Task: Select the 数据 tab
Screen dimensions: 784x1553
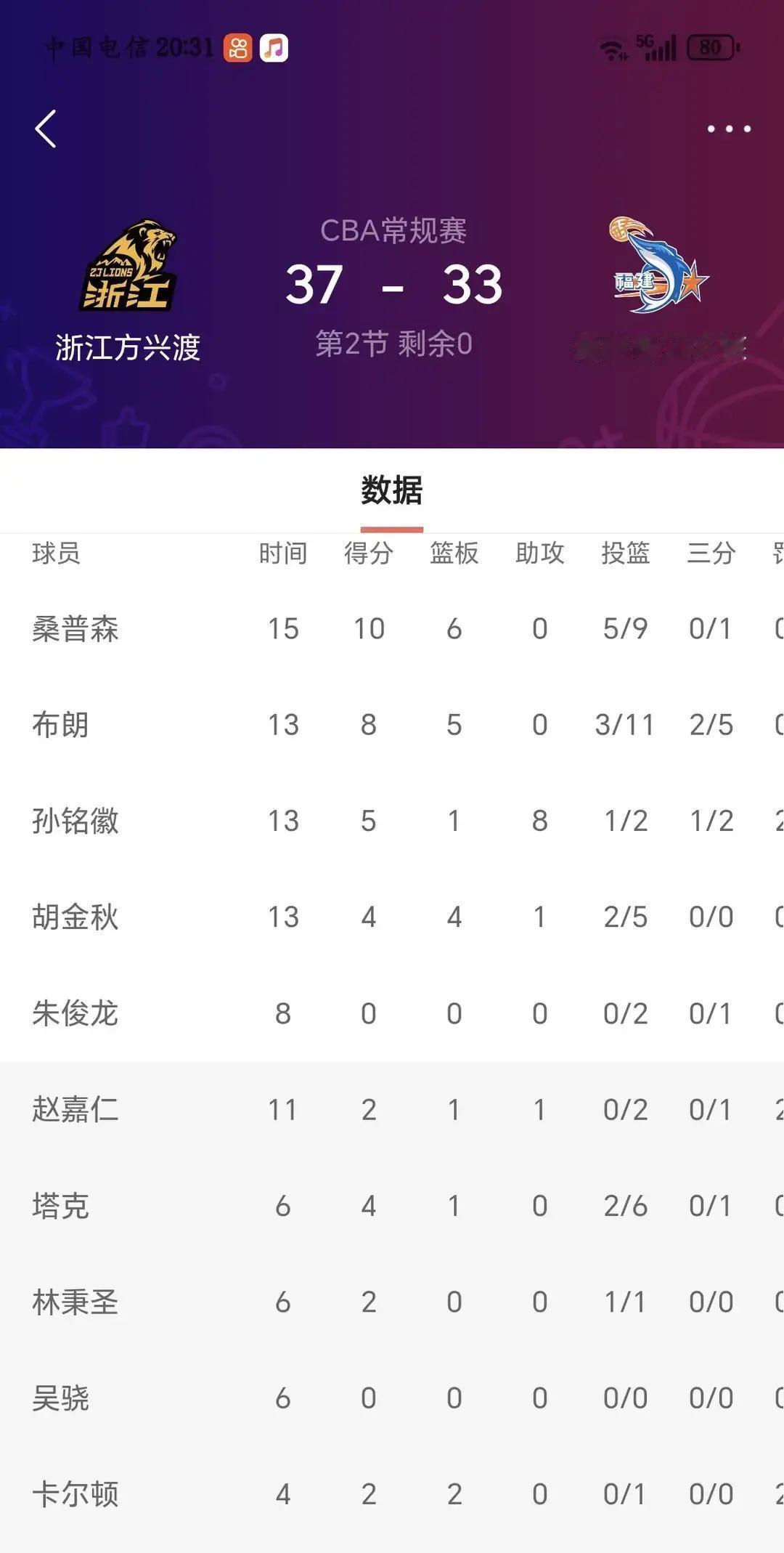Action: tap(391, 491)
